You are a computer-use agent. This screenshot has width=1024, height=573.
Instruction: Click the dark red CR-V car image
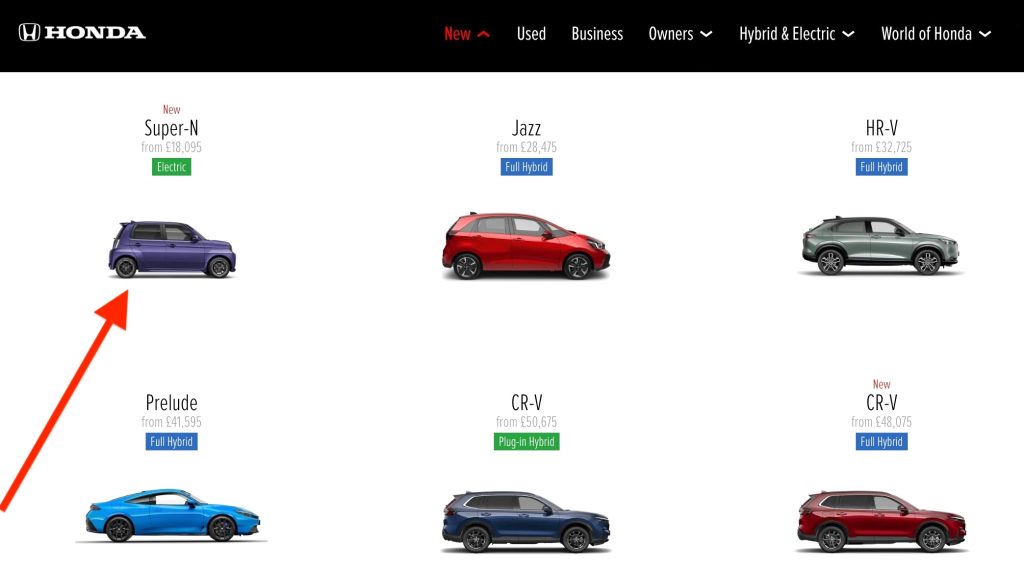point(881,521)
